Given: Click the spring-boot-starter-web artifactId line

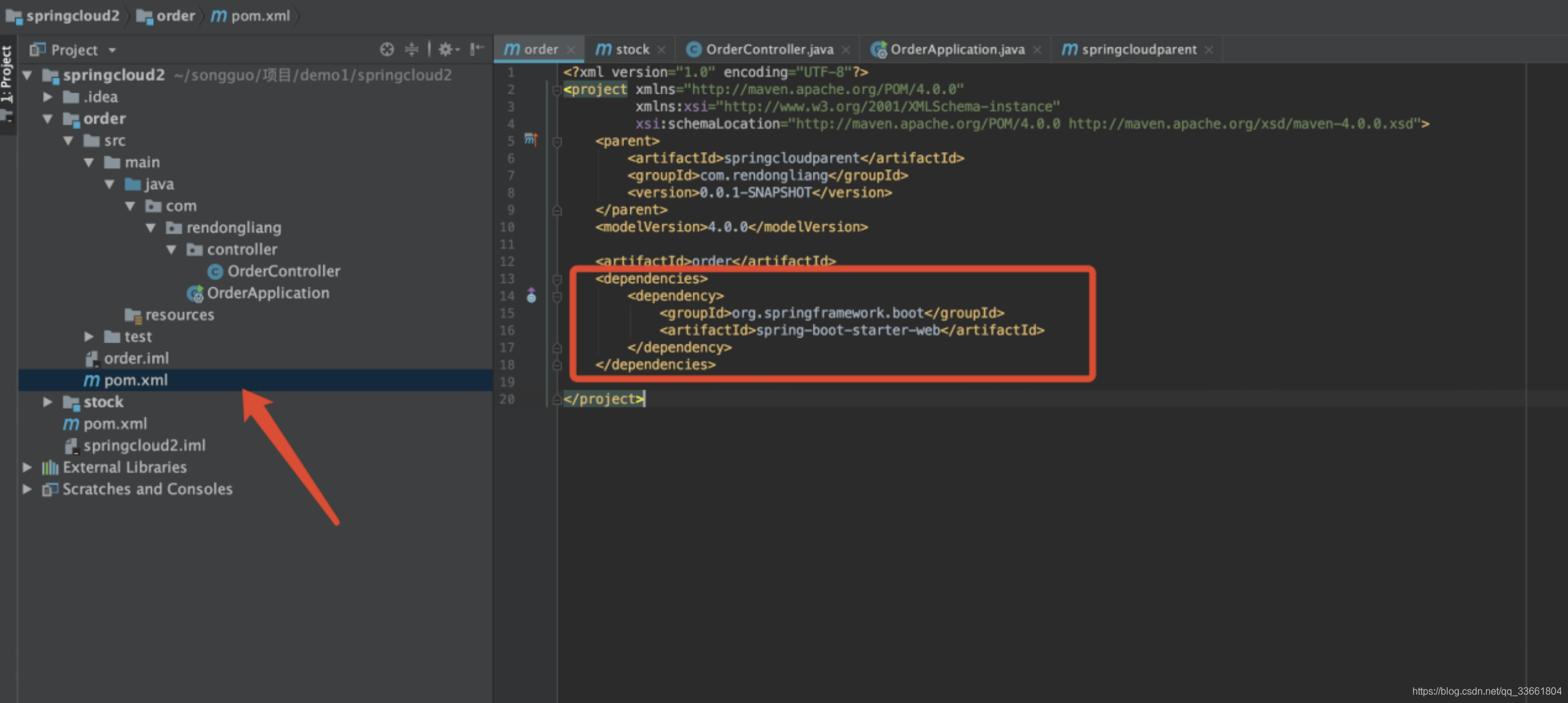Looking at the screenshot, I should pyautogui.click(x=852, y=330).
